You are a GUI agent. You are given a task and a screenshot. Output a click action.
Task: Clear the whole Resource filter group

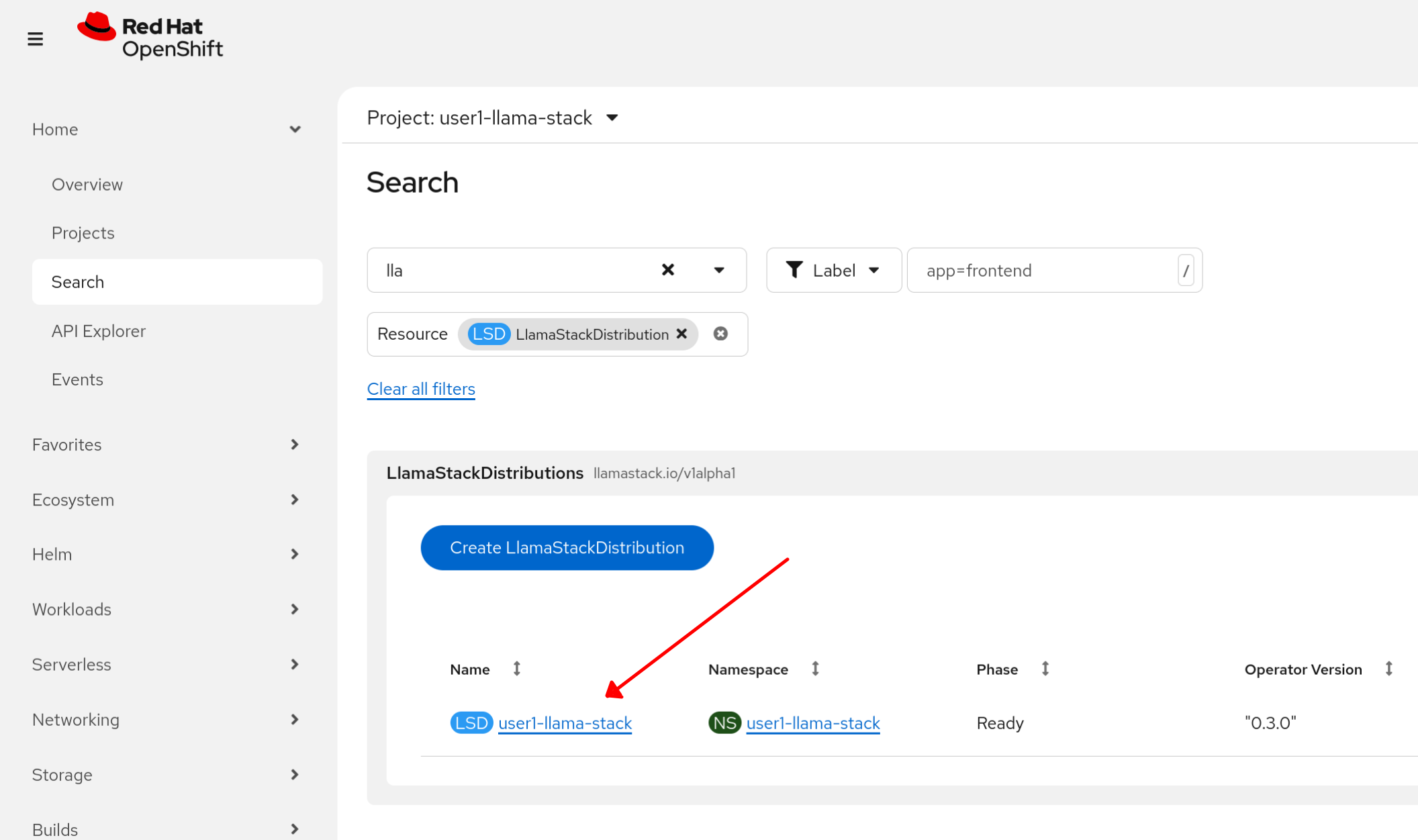(x=720, y=334)
